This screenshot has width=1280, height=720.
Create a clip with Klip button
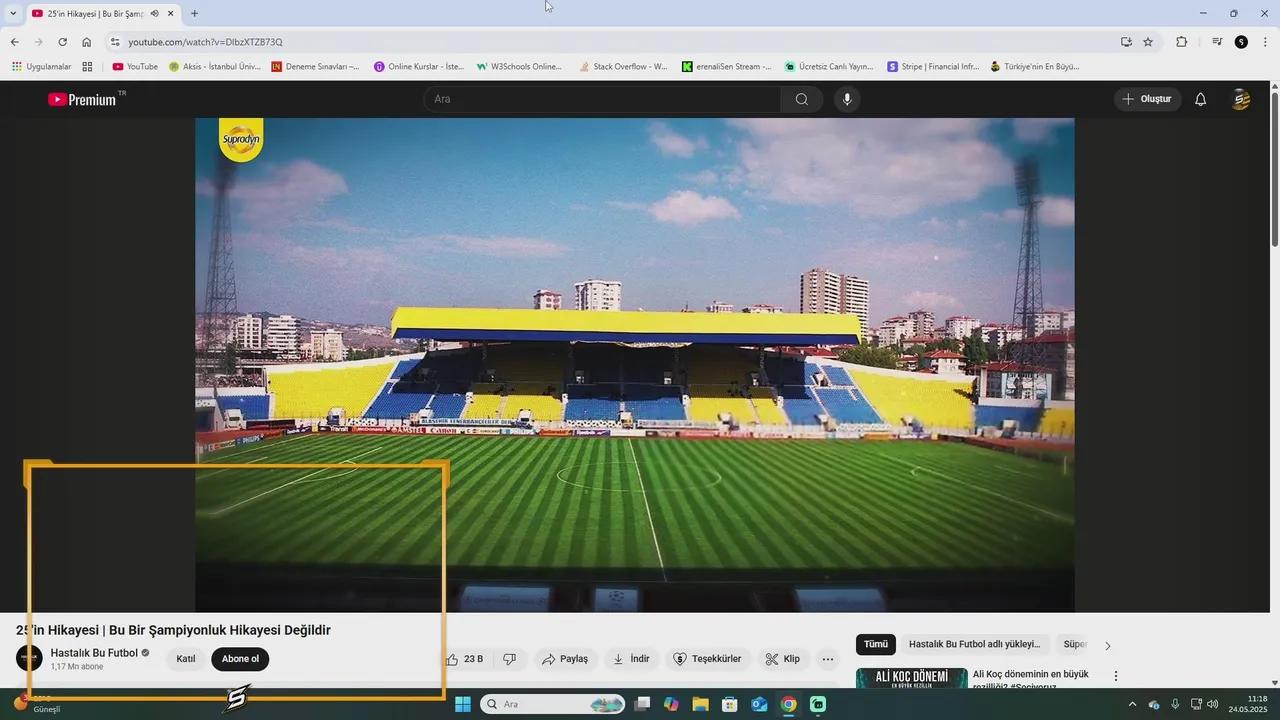coord(782,659)
